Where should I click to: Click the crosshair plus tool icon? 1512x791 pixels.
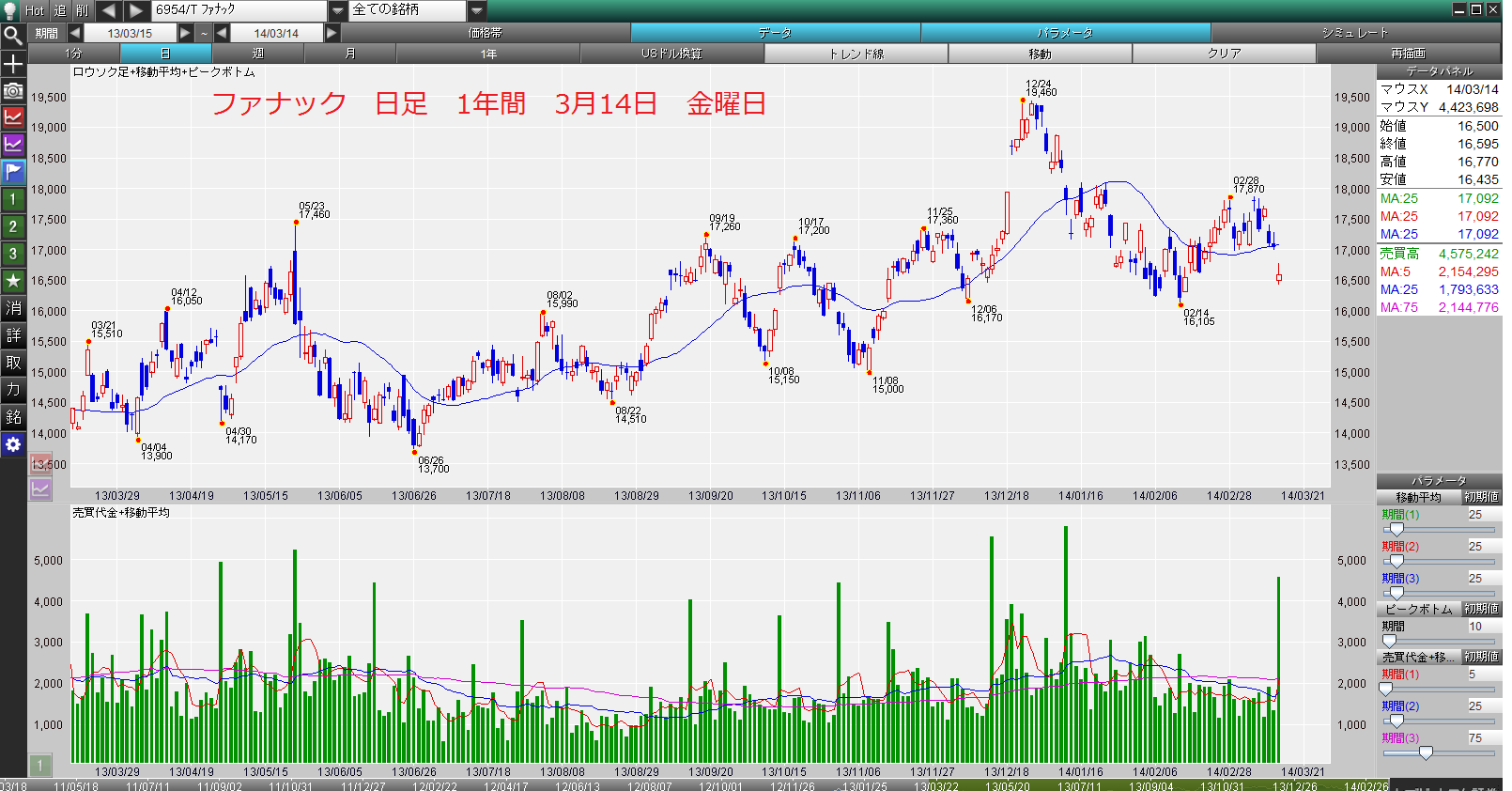[x=13, y=64]
